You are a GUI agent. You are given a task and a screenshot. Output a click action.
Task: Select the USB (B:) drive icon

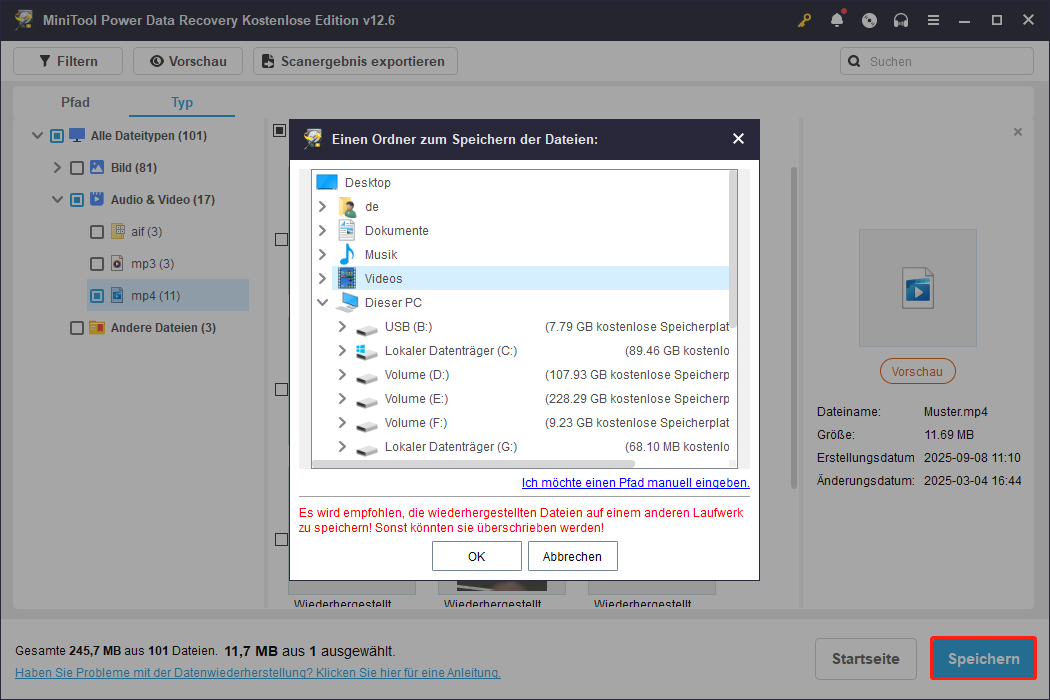pyautogui.click(x=367, y=327)
